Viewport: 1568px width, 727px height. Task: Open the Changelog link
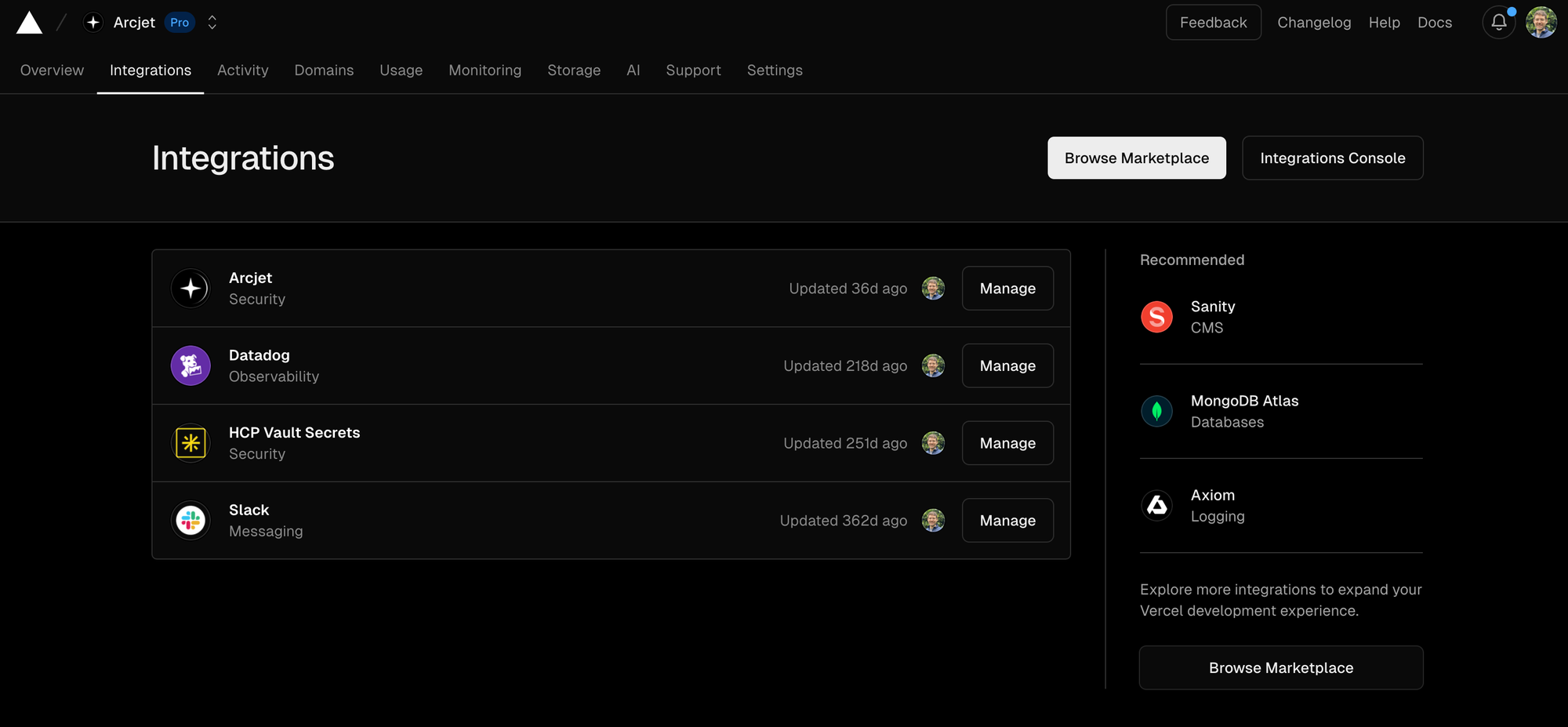point(1314,23)
